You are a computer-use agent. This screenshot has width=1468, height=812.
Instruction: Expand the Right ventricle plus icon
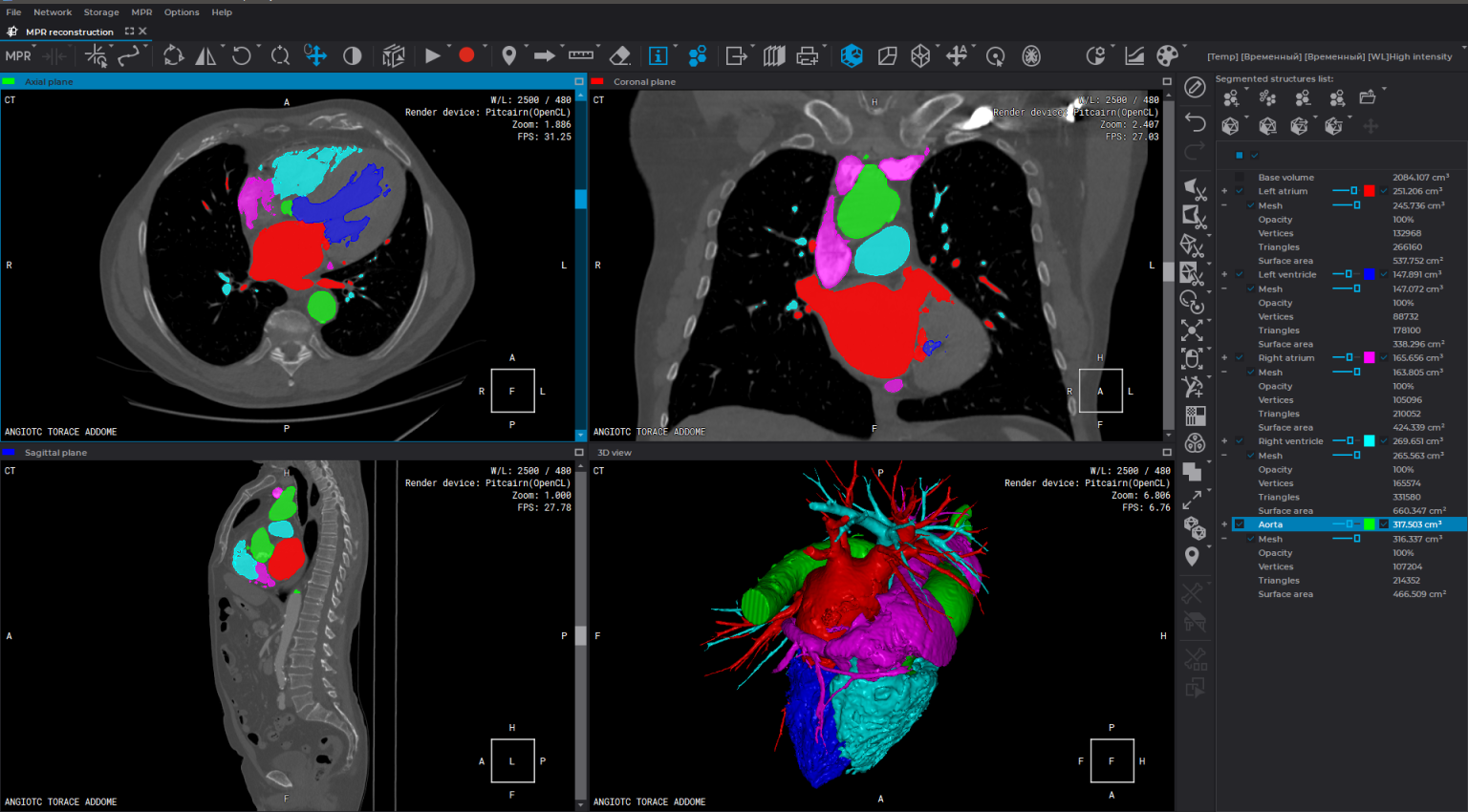coord(1224,441)
